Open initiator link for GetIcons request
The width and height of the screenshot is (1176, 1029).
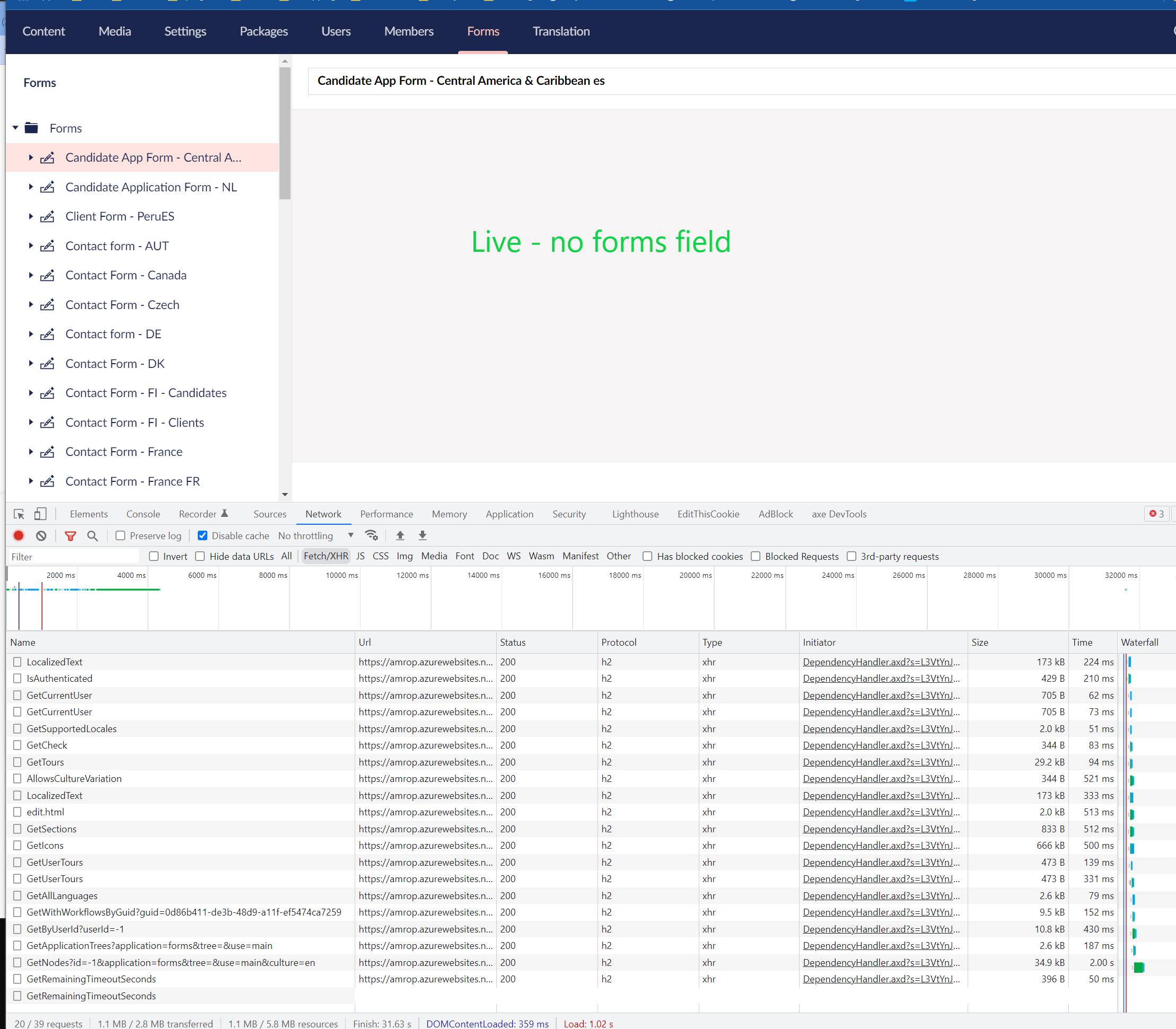click(x=881, y=846)
